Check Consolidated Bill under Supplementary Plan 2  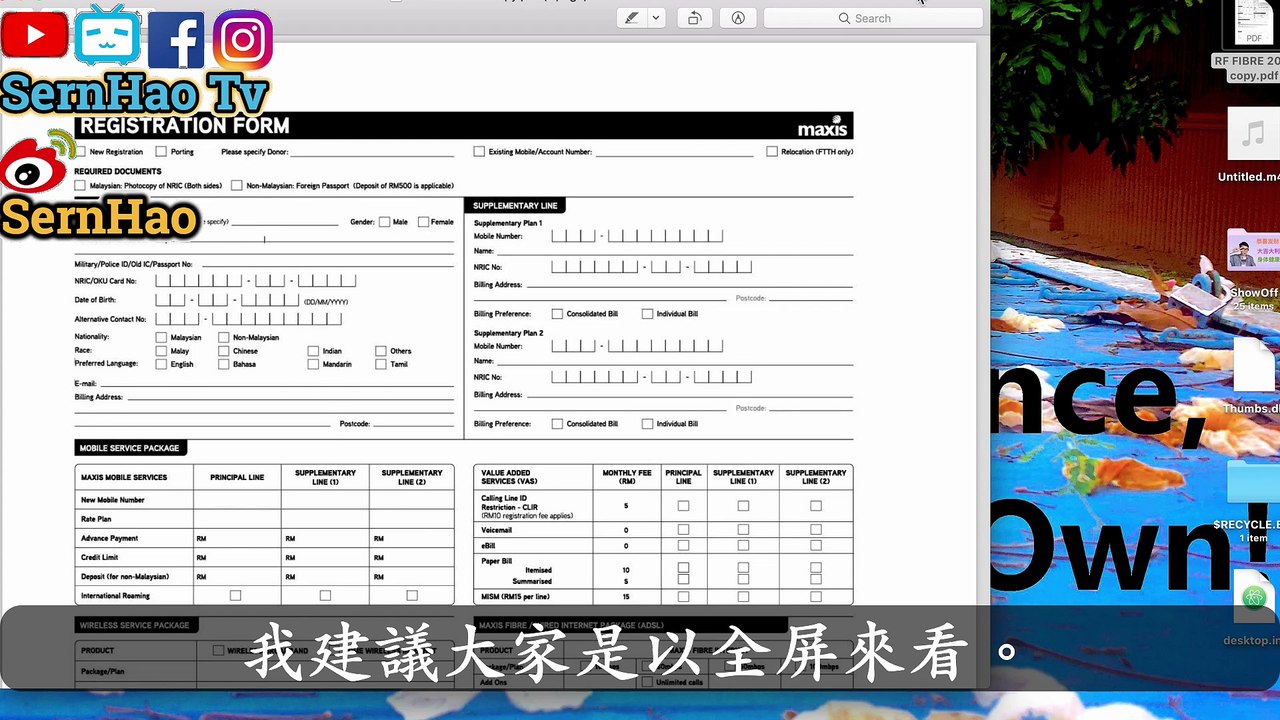pos(557,424)
